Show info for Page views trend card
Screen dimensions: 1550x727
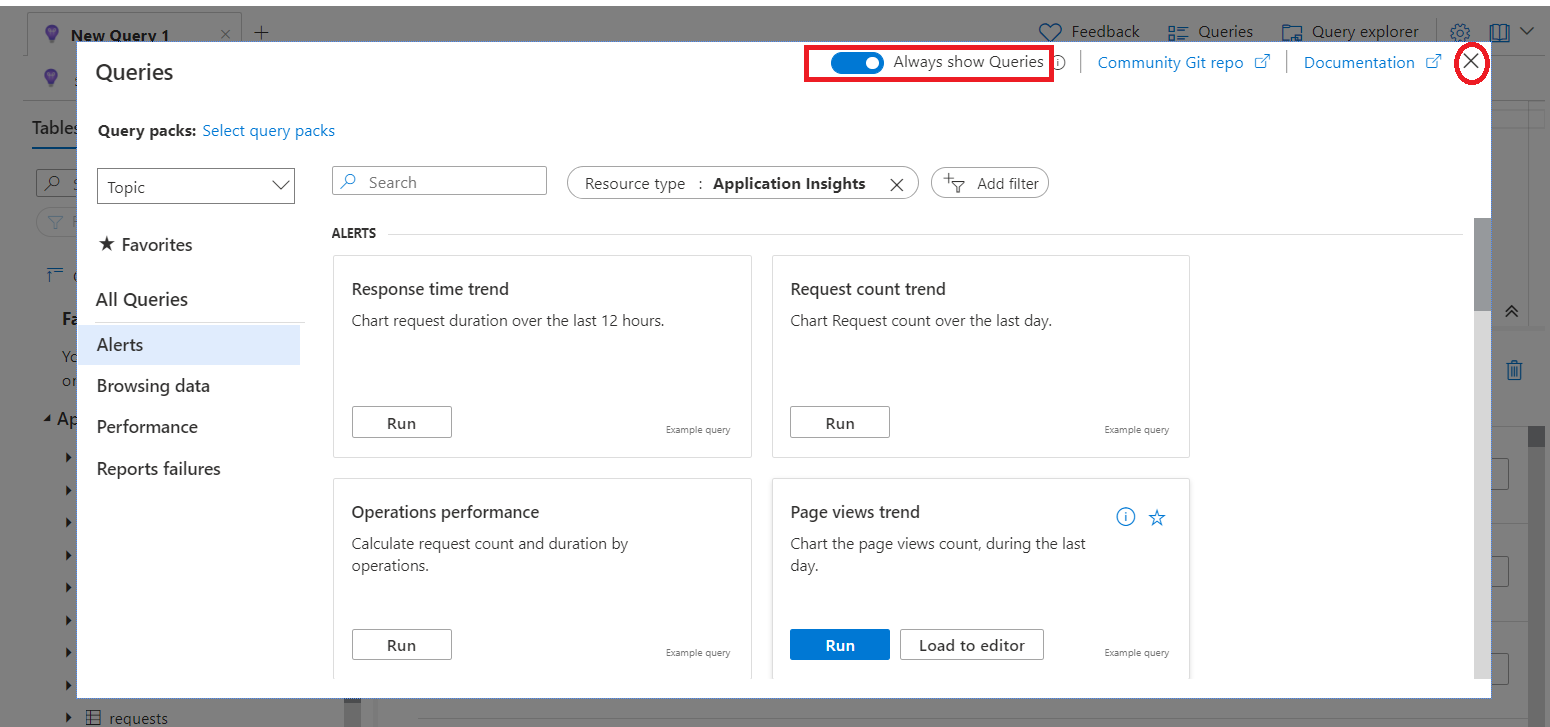[1126, 517]
